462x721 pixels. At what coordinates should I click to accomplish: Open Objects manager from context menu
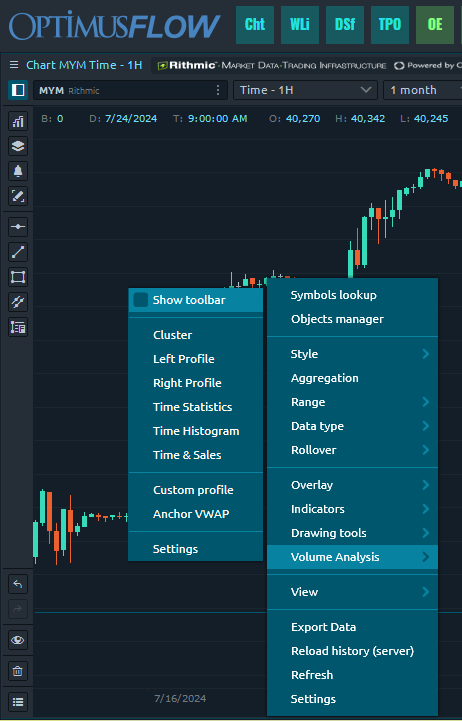(x=353, y=319)
